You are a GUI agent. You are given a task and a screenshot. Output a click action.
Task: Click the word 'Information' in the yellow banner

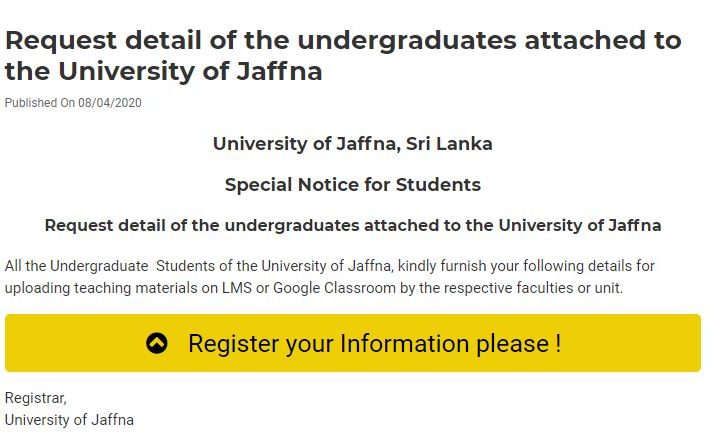[x=405, y=343]
